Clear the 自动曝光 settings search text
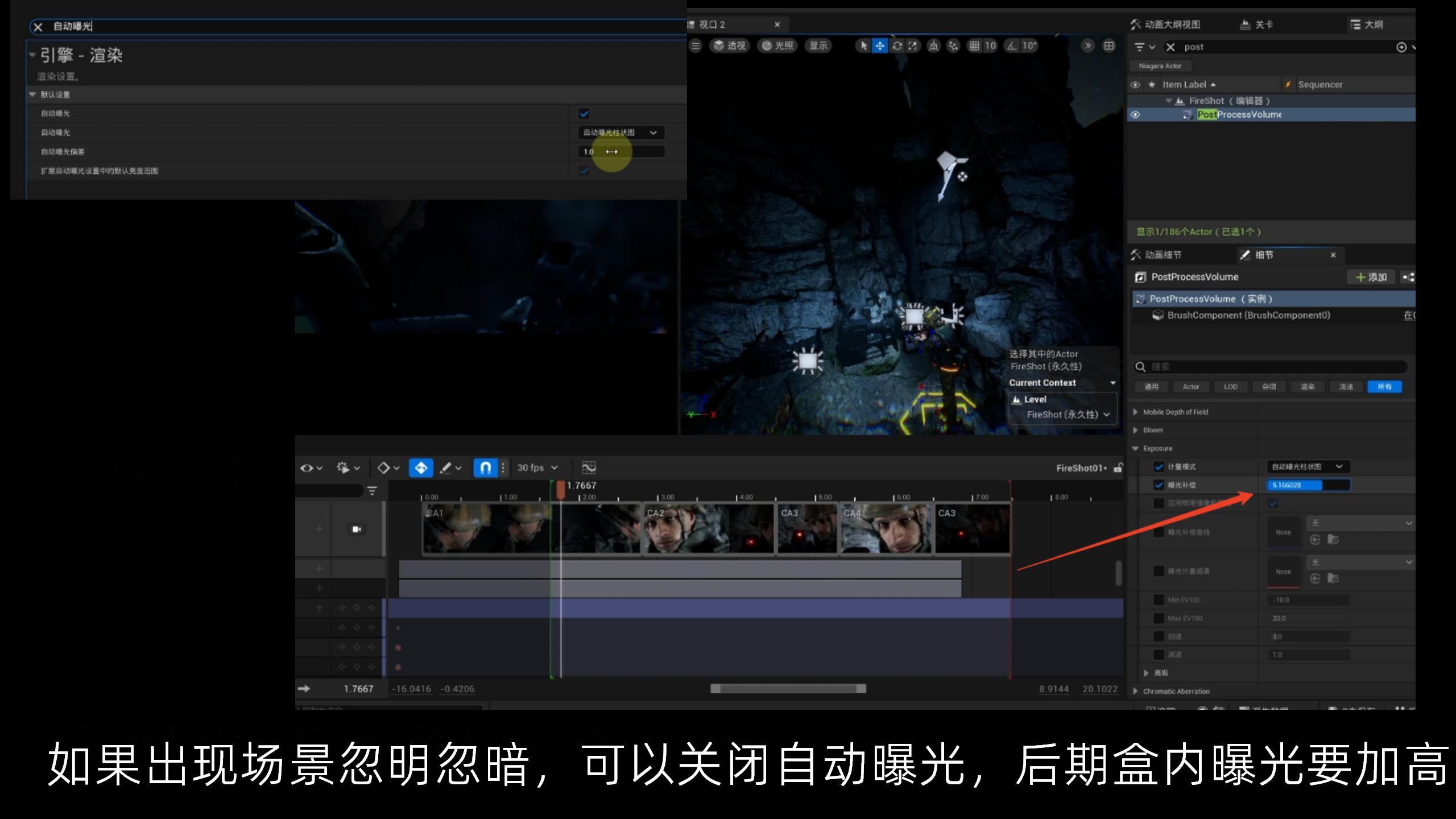 38,27
